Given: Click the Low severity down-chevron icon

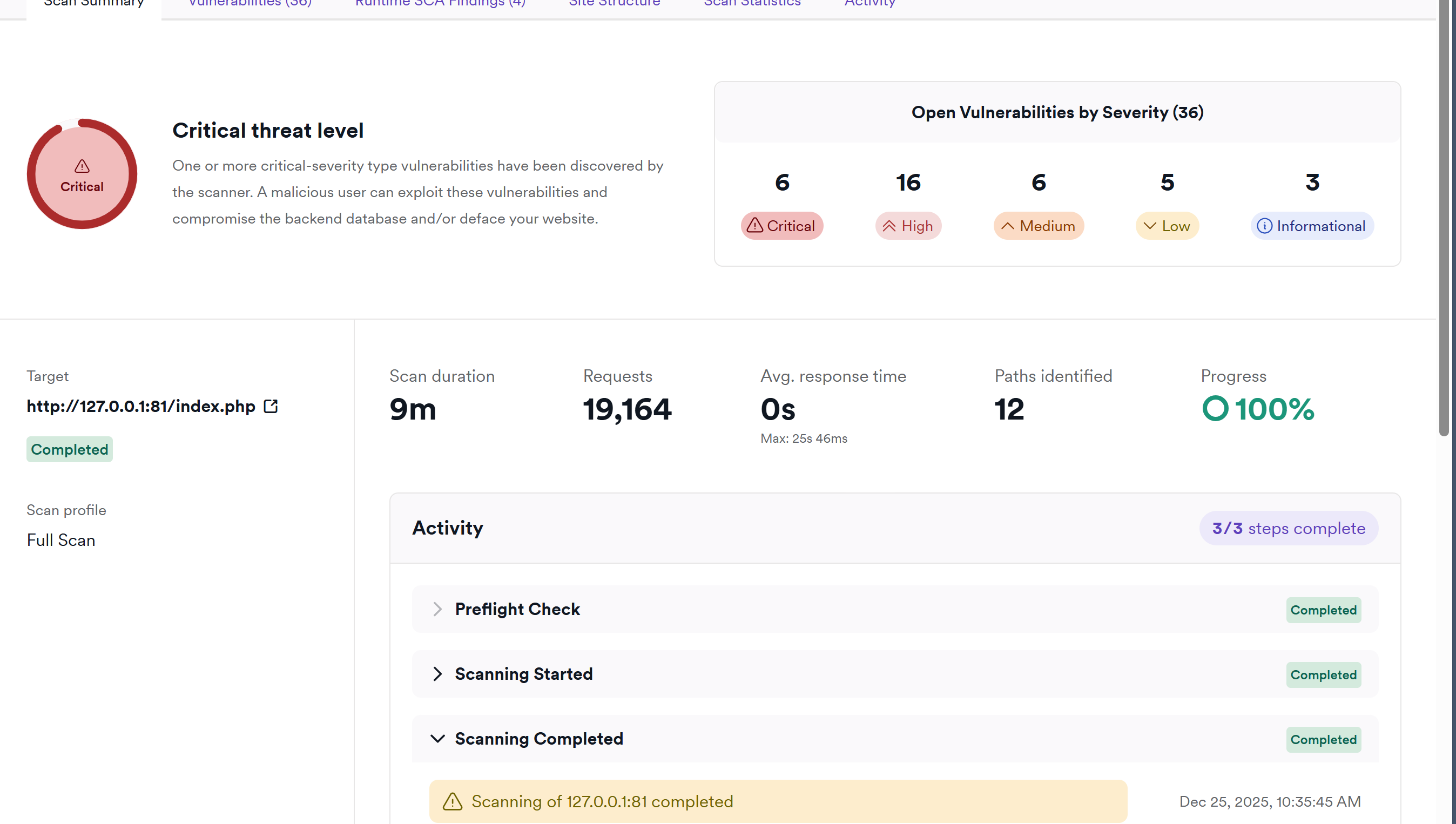Looking at the screenshot, I should (x=1149, y=226).
